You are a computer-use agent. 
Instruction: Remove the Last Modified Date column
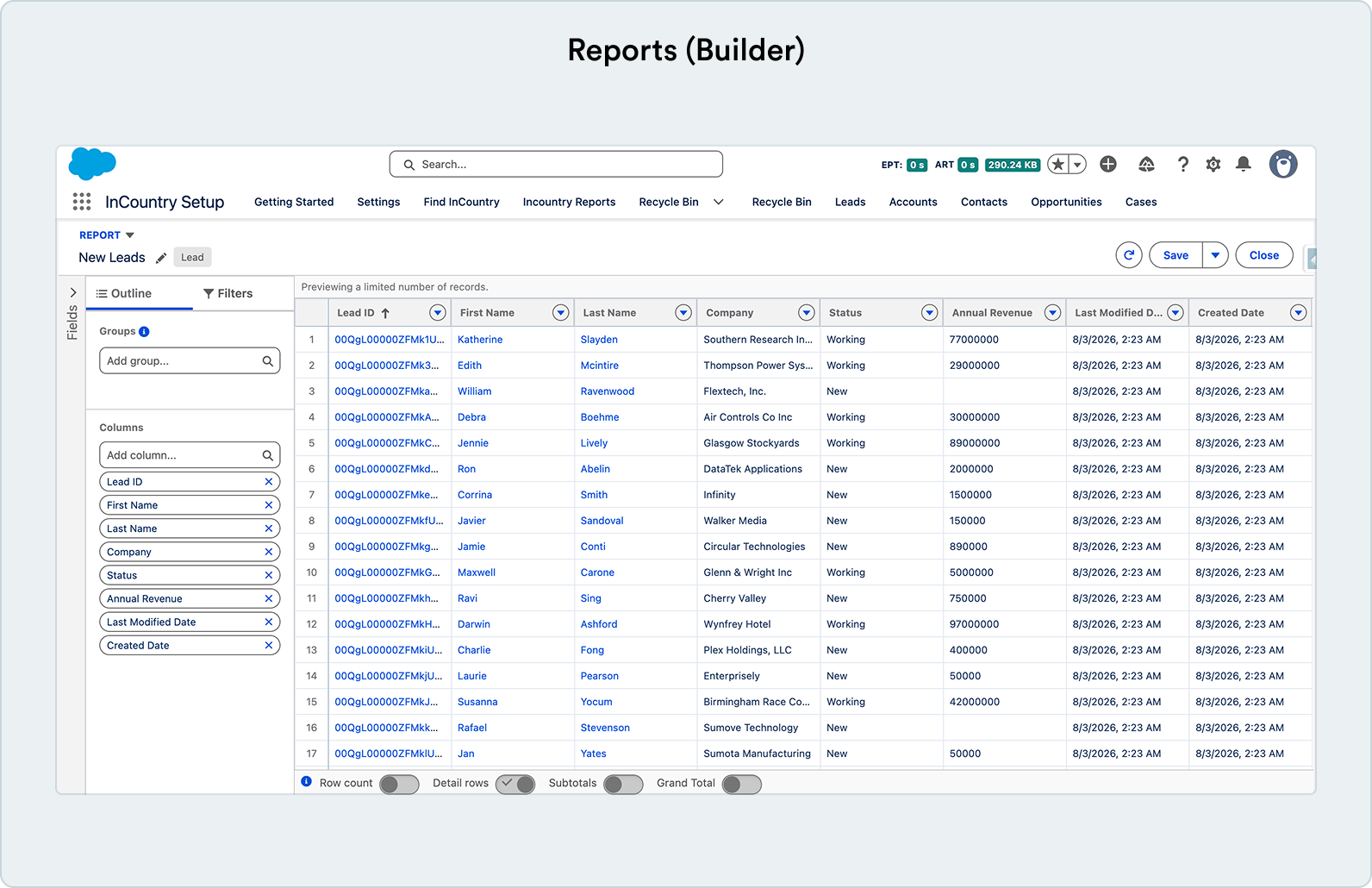click(269, 622)
